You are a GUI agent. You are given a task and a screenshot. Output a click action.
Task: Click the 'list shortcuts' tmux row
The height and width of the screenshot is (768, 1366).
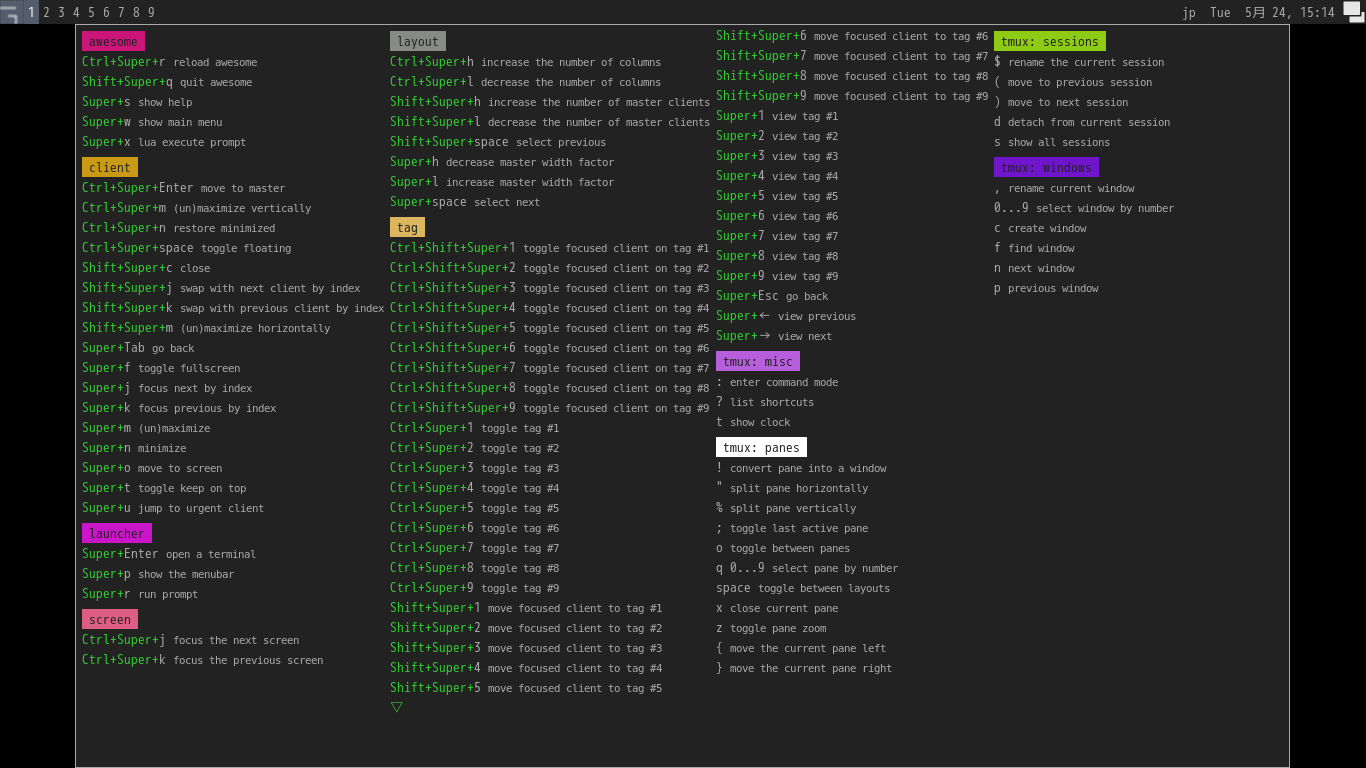pyautogui.click(x=765, y=402)
